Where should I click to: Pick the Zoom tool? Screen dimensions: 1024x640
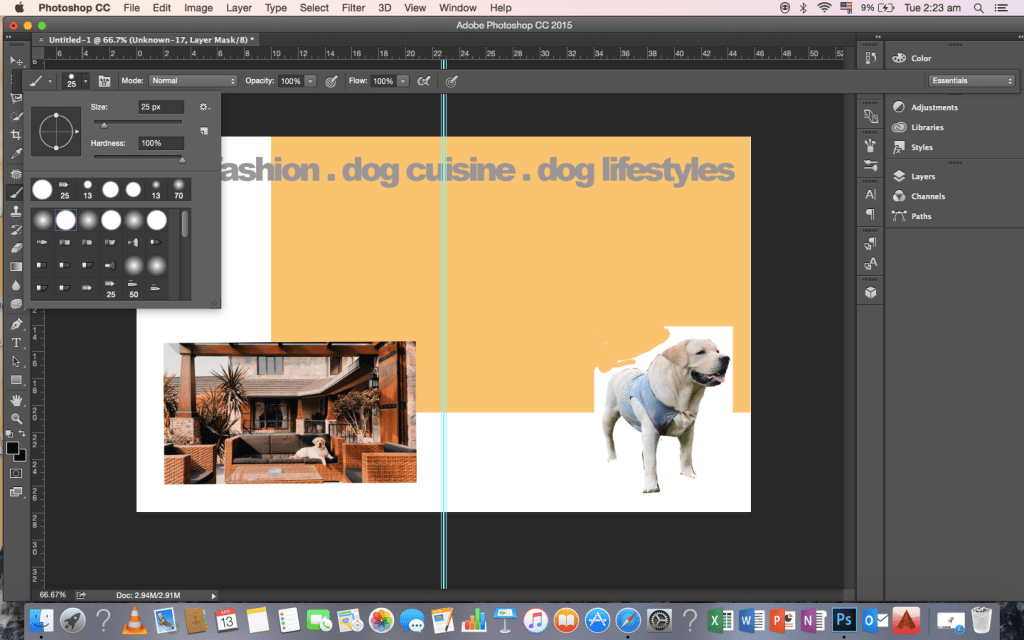(16, 418)
